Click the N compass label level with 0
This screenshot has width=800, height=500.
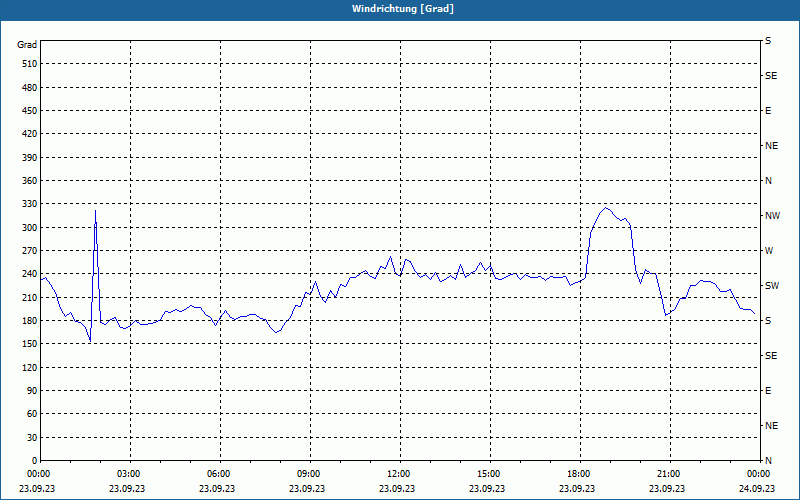tap(768, 461)
